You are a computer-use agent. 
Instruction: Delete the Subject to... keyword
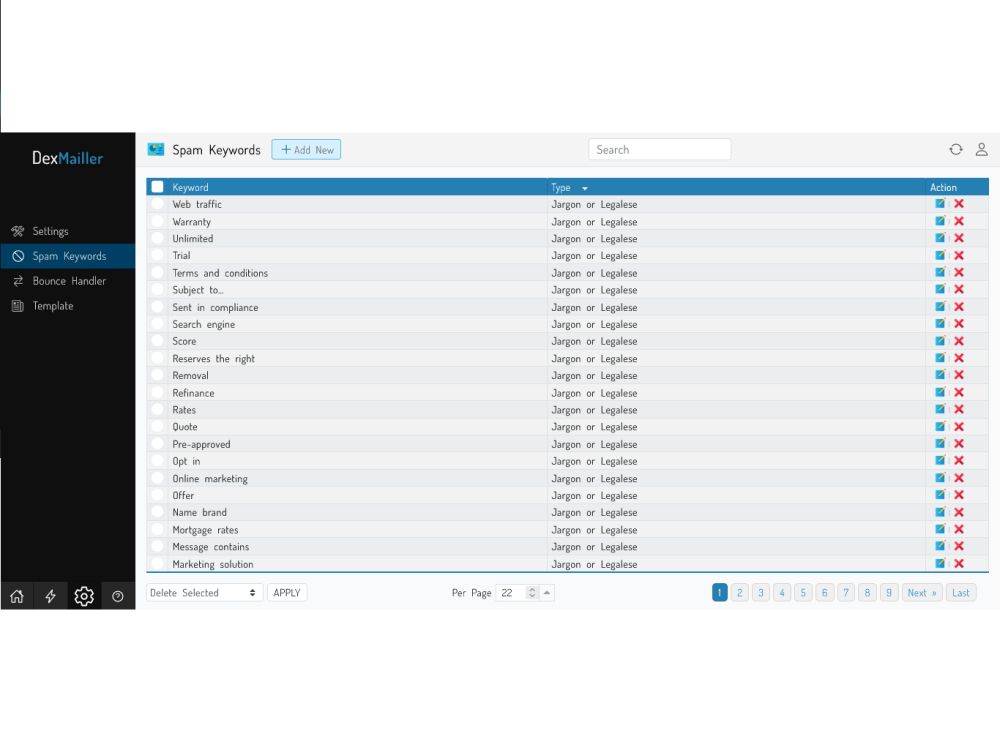(959, 290)
